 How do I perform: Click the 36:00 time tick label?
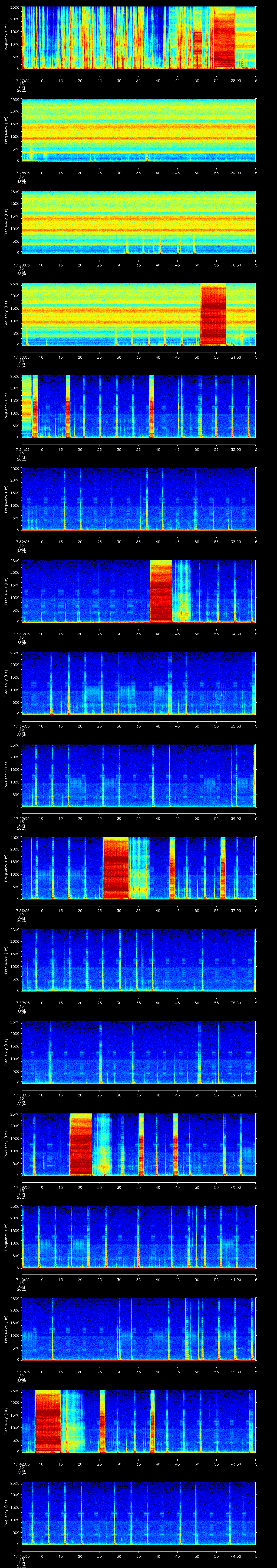click(x=236, y=818)
